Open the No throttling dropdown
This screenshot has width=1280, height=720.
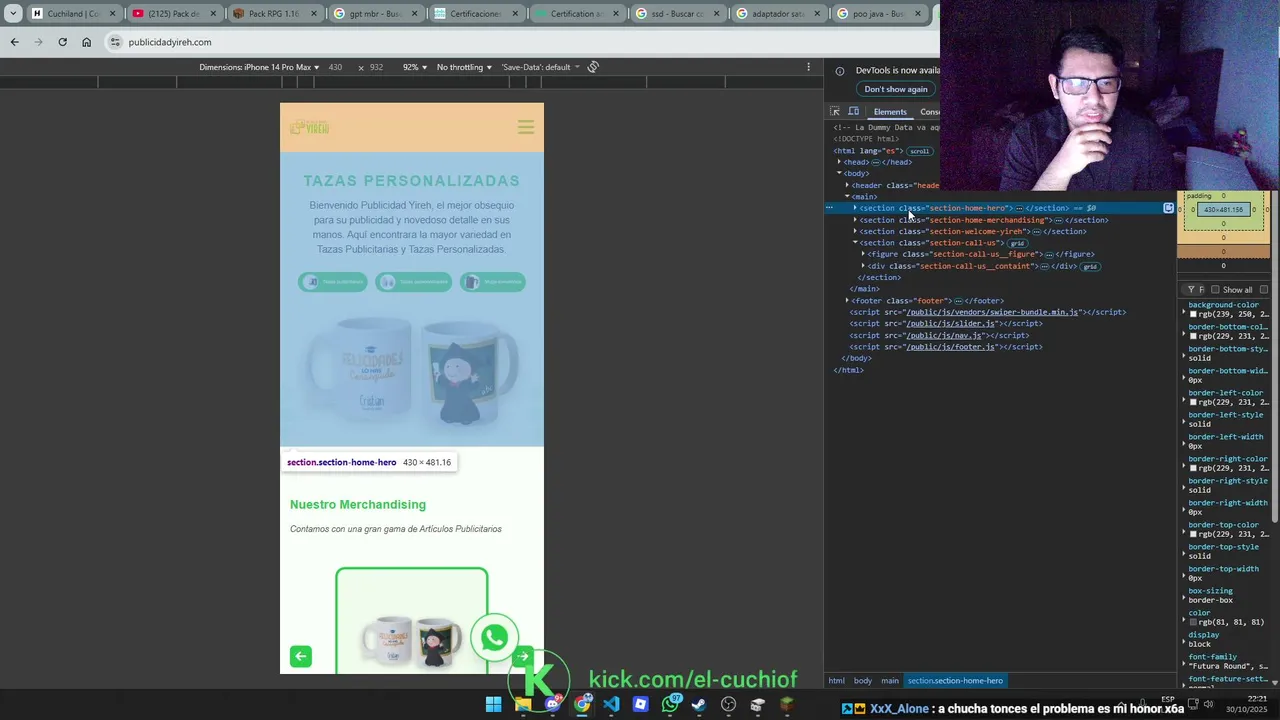tap(464, 67)
